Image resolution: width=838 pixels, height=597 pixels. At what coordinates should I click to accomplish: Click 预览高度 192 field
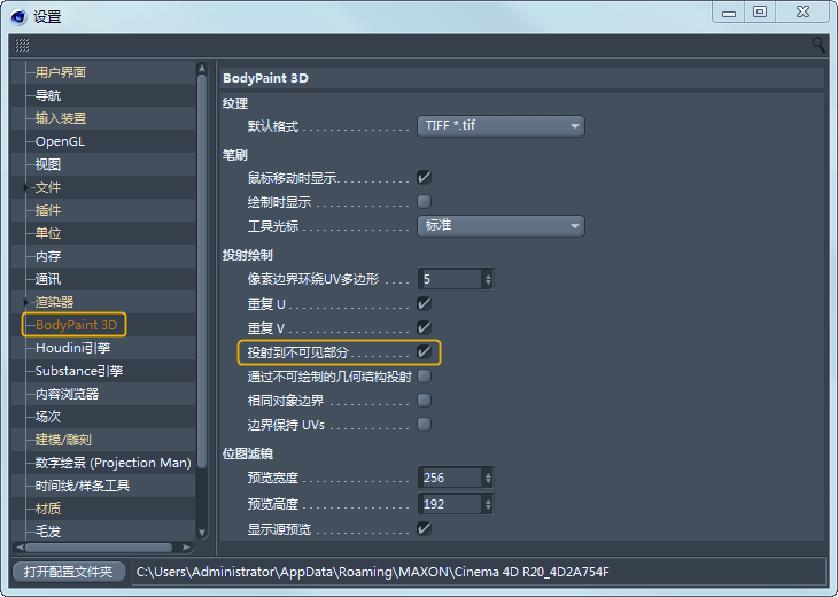[451, 504]
